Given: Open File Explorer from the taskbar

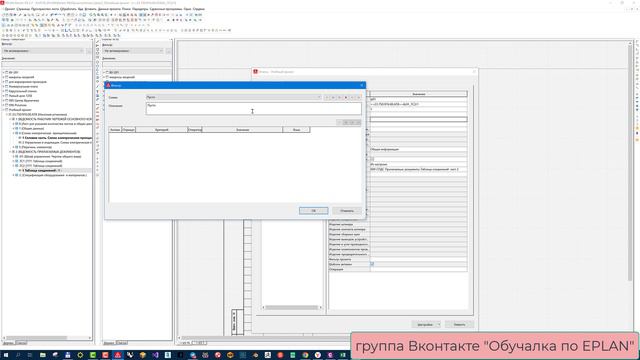Looking at the screenshot, I should [x=42, y=355].
